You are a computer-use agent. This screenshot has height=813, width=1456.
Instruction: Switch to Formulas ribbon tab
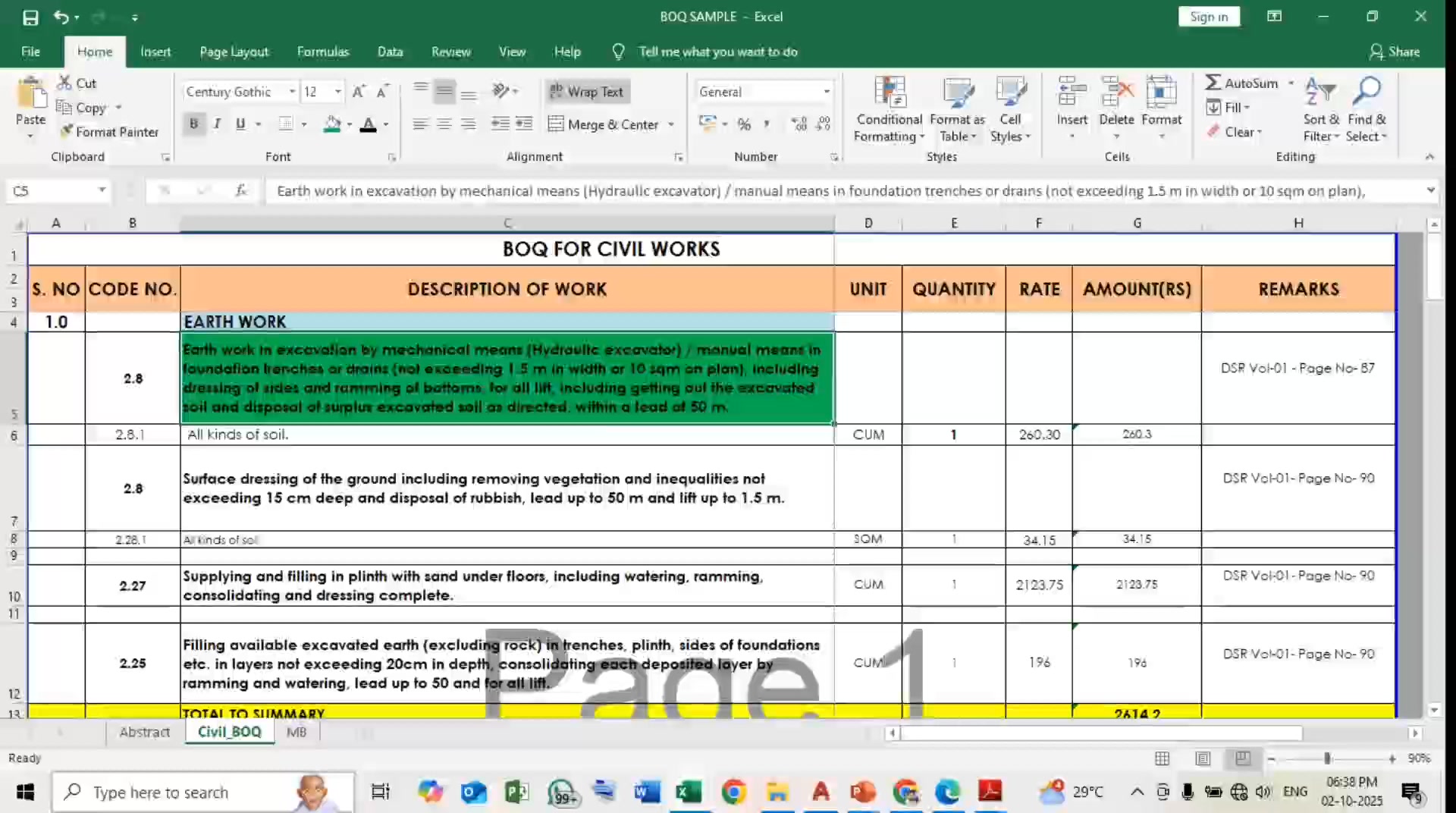[323, 52]
